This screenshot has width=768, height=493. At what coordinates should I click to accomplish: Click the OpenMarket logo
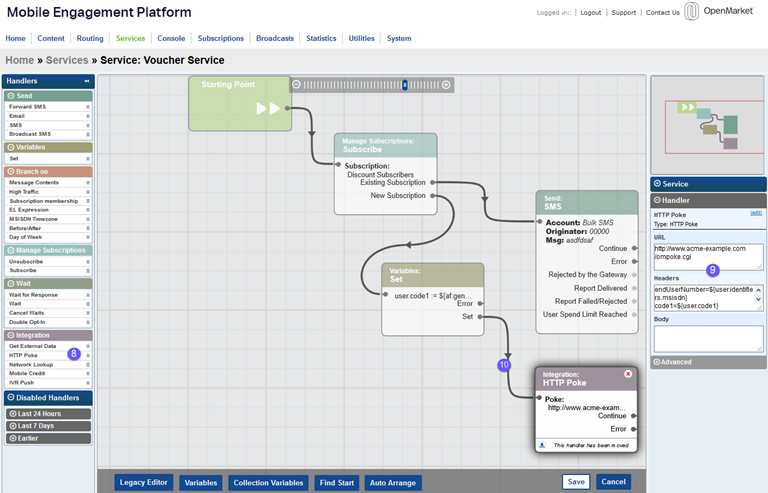pos(719,11)
